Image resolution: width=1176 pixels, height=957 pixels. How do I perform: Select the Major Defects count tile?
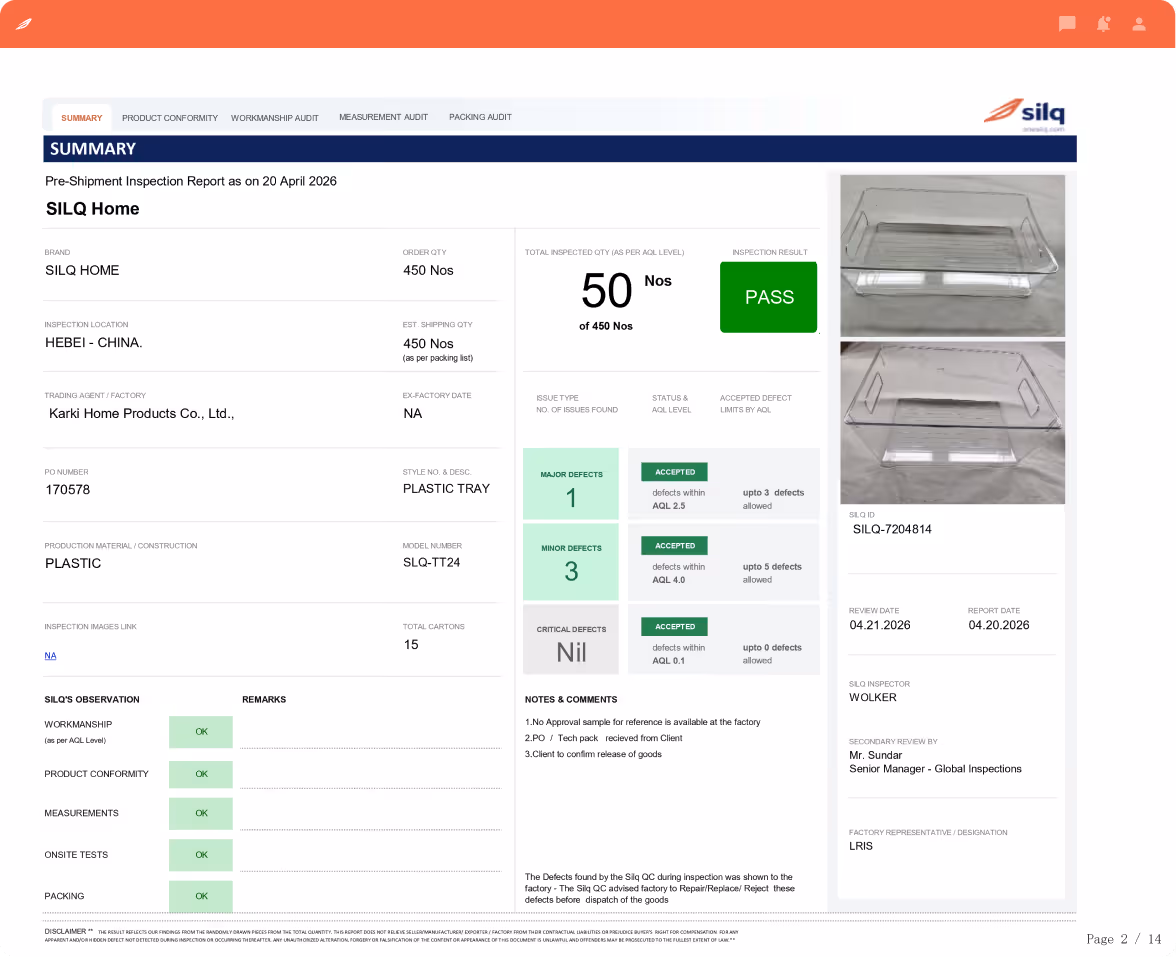[x=571, y=484]
